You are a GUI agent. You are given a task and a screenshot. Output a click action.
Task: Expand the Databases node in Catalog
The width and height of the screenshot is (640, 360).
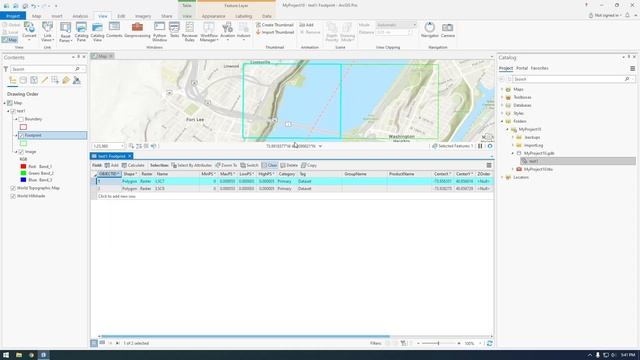click(x=502, y=105)
